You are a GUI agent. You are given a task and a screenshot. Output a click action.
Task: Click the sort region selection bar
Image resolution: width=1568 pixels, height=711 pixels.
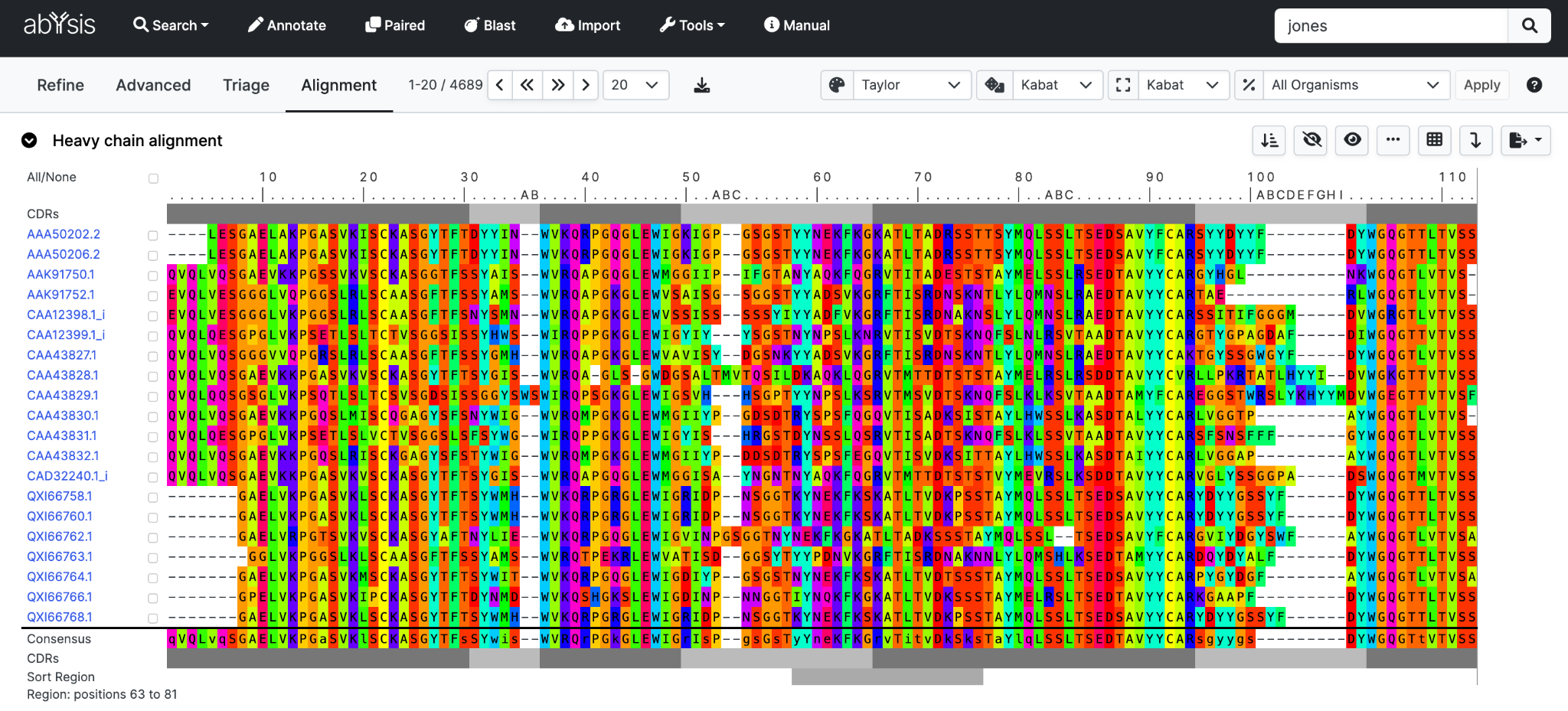(x=887, y=677)
